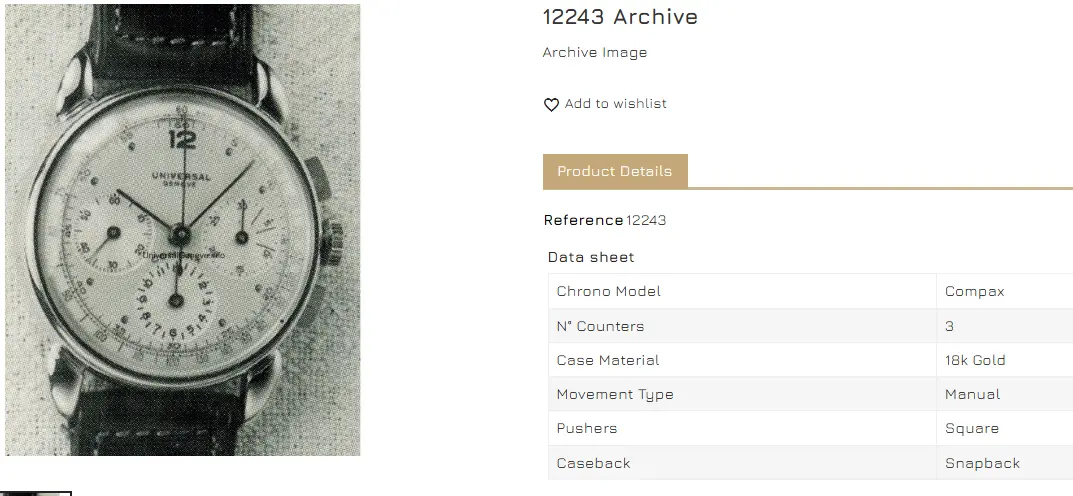Image resolution: width=1073 pixels, height=496 pixels.
Task: Select the "Caseback" row label
Action: click(x=593, y=463)
